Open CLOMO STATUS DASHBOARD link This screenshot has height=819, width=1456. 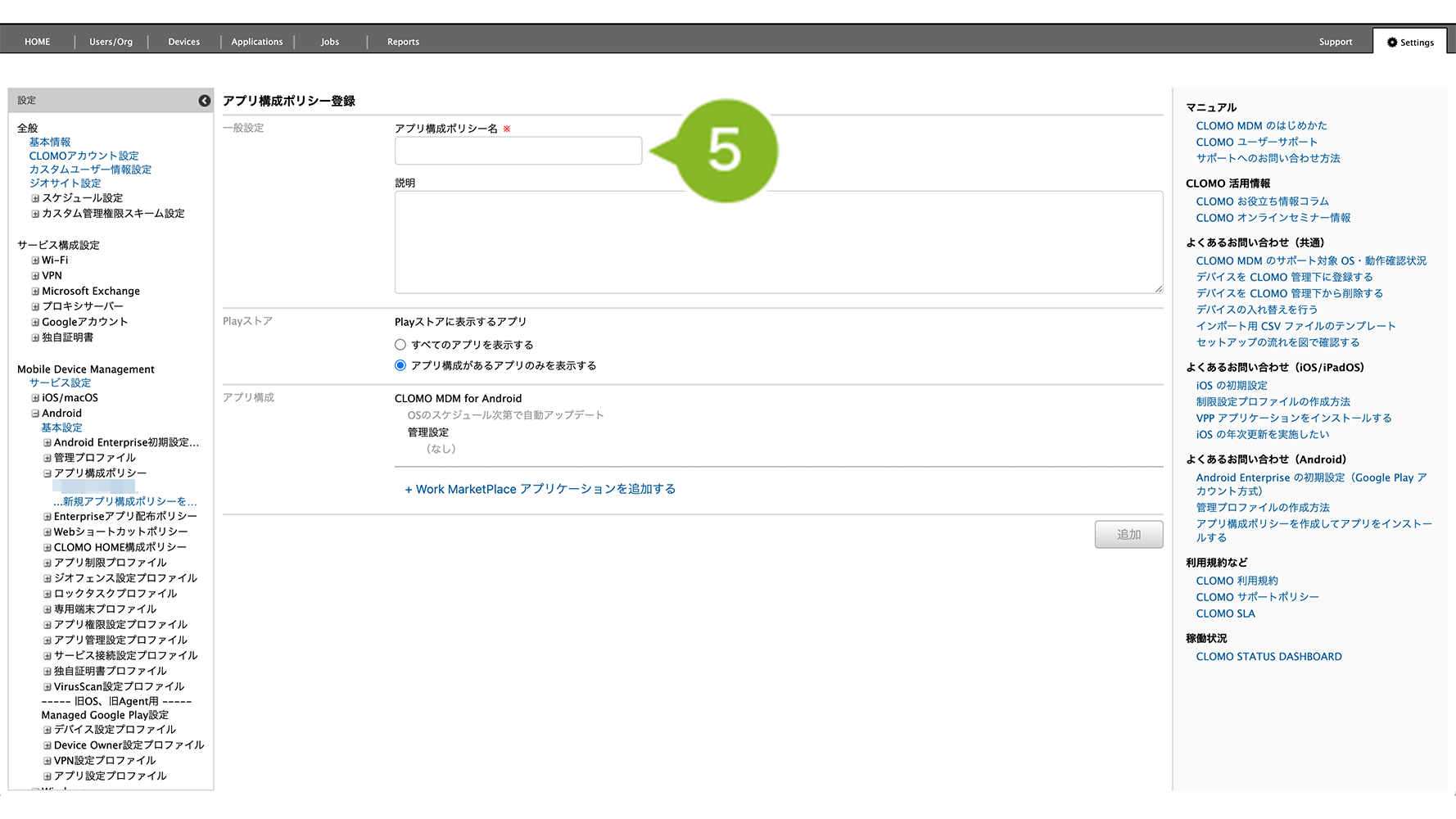[1269, 657]
